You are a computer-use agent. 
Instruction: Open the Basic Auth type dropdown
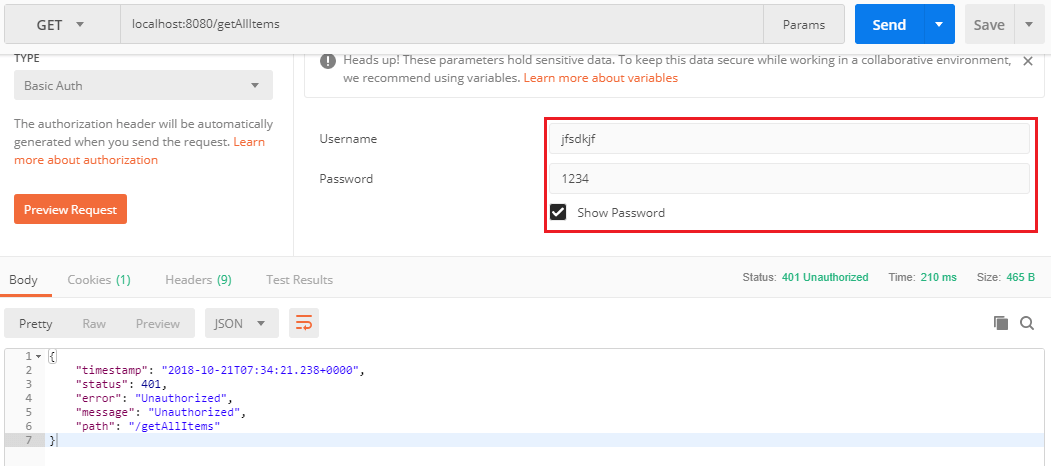tap(143, 85)
